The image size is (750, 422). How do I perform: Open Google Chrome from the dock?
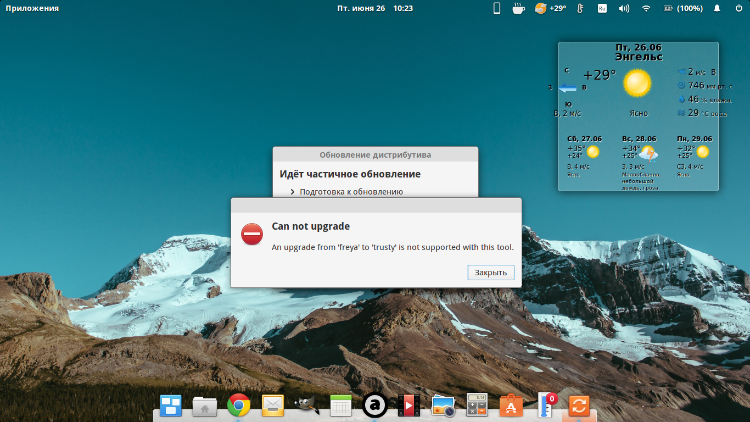(238, 405)
